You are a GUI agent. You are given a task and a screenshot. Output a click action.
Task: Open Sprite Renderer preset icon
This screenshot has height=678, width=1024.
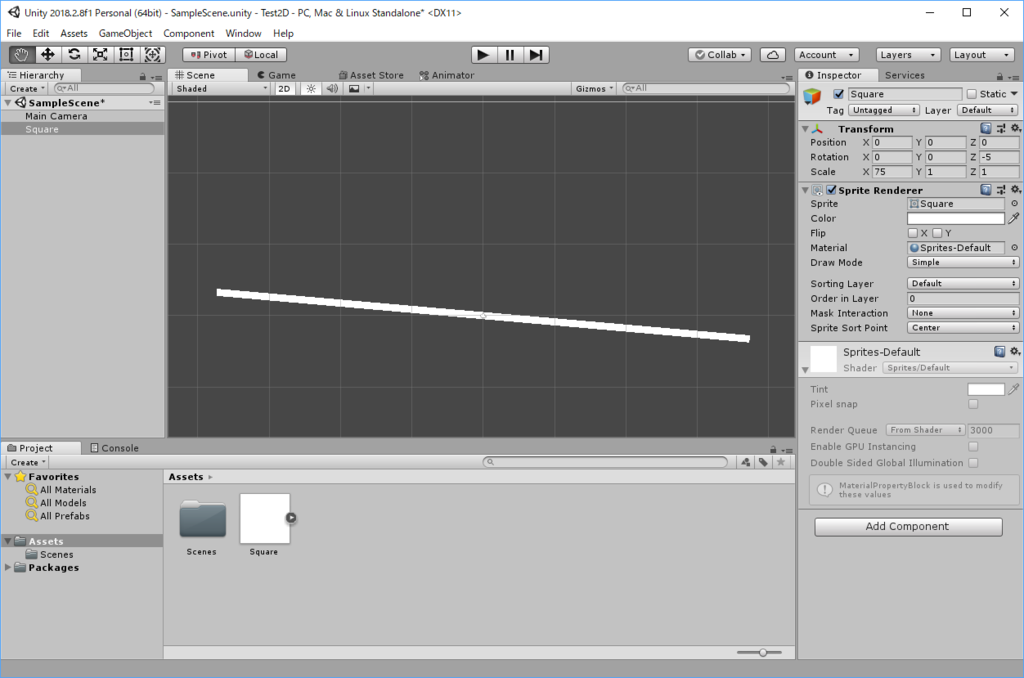pos(1000,190)
